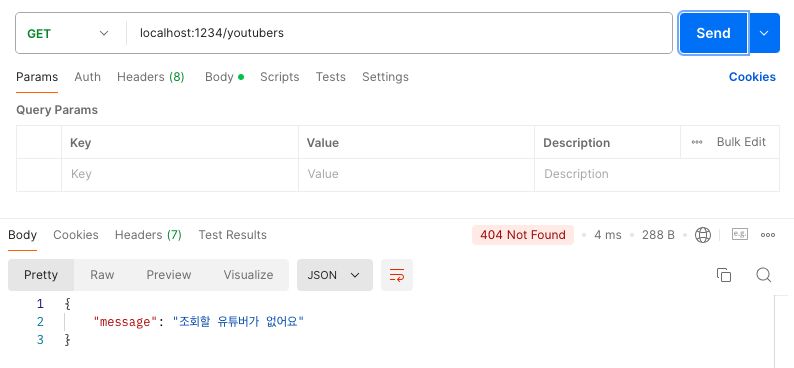Select the Pretty view
794x368 pixels.
click(41, 275)
